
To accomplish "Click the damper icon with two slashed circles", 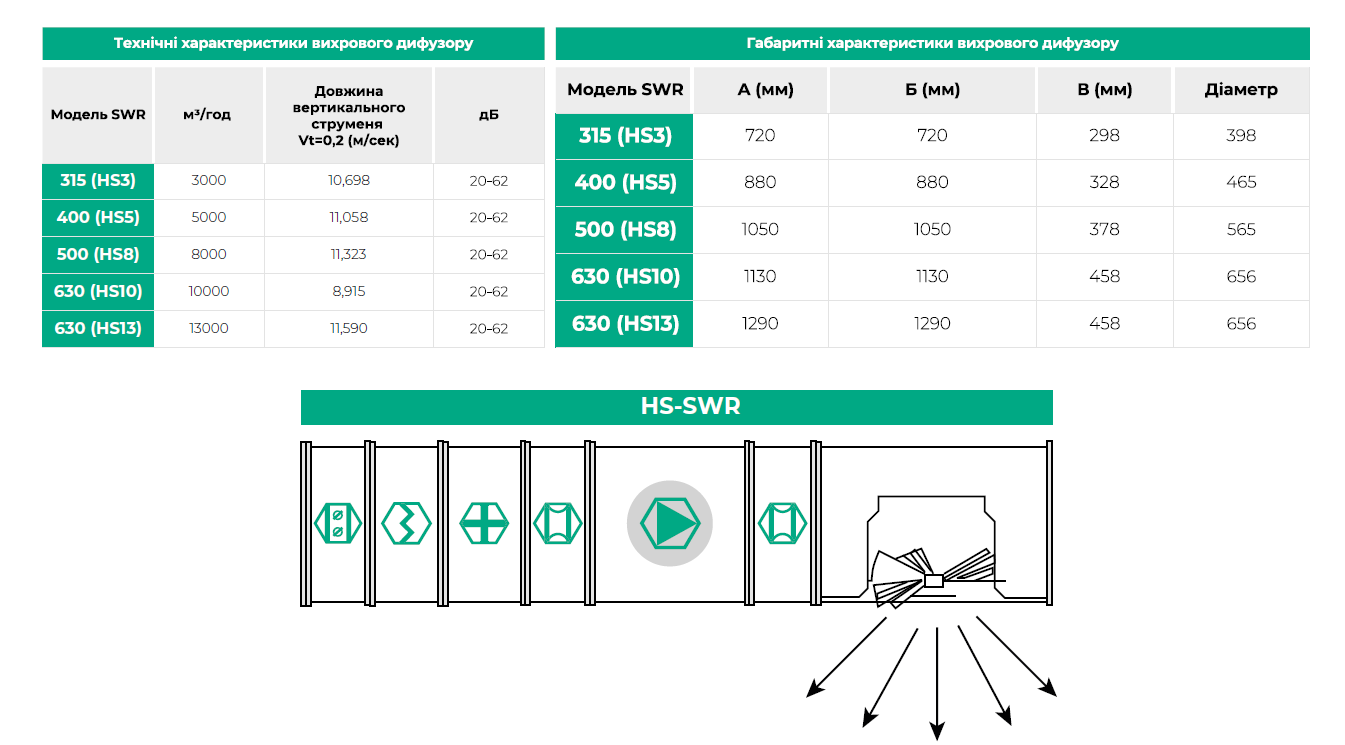I will pos(337,523).
